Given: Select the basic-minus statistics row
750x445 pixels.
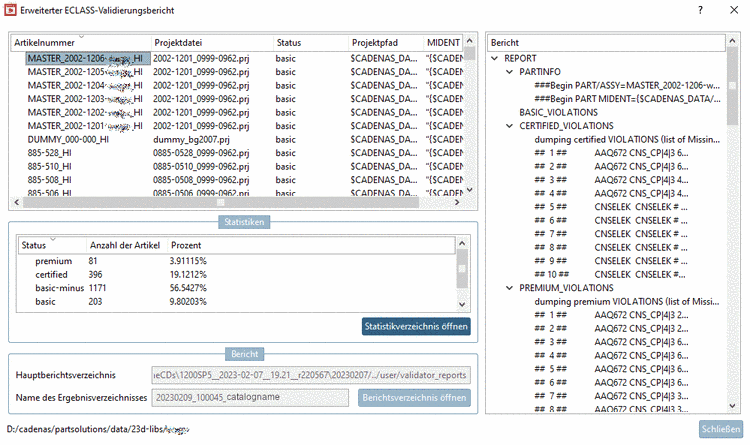Looking at the screenshot, I should [x=60, y=287].
